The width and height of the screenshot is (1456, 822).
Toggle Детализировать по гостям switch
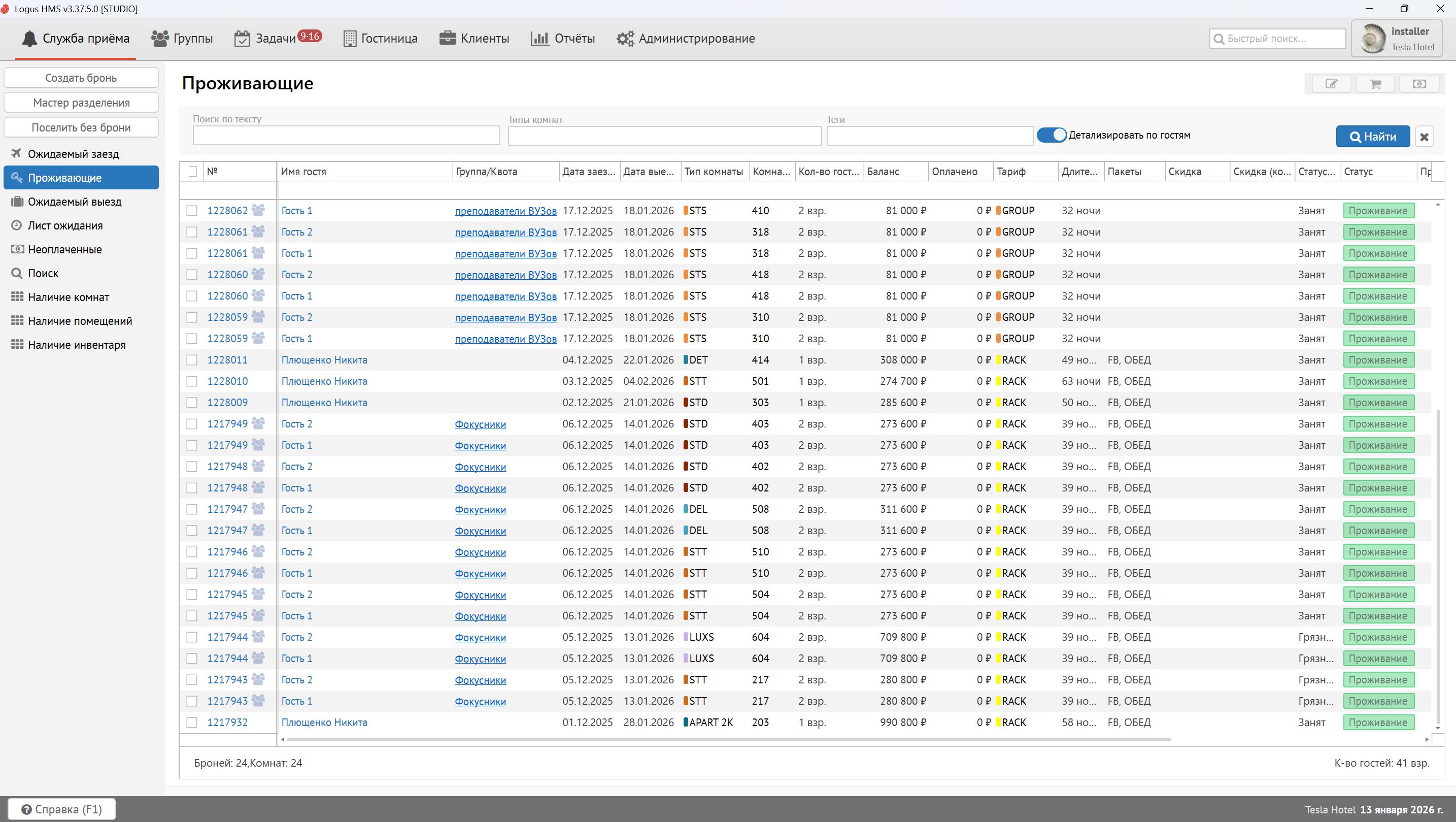pos(1052,135)
